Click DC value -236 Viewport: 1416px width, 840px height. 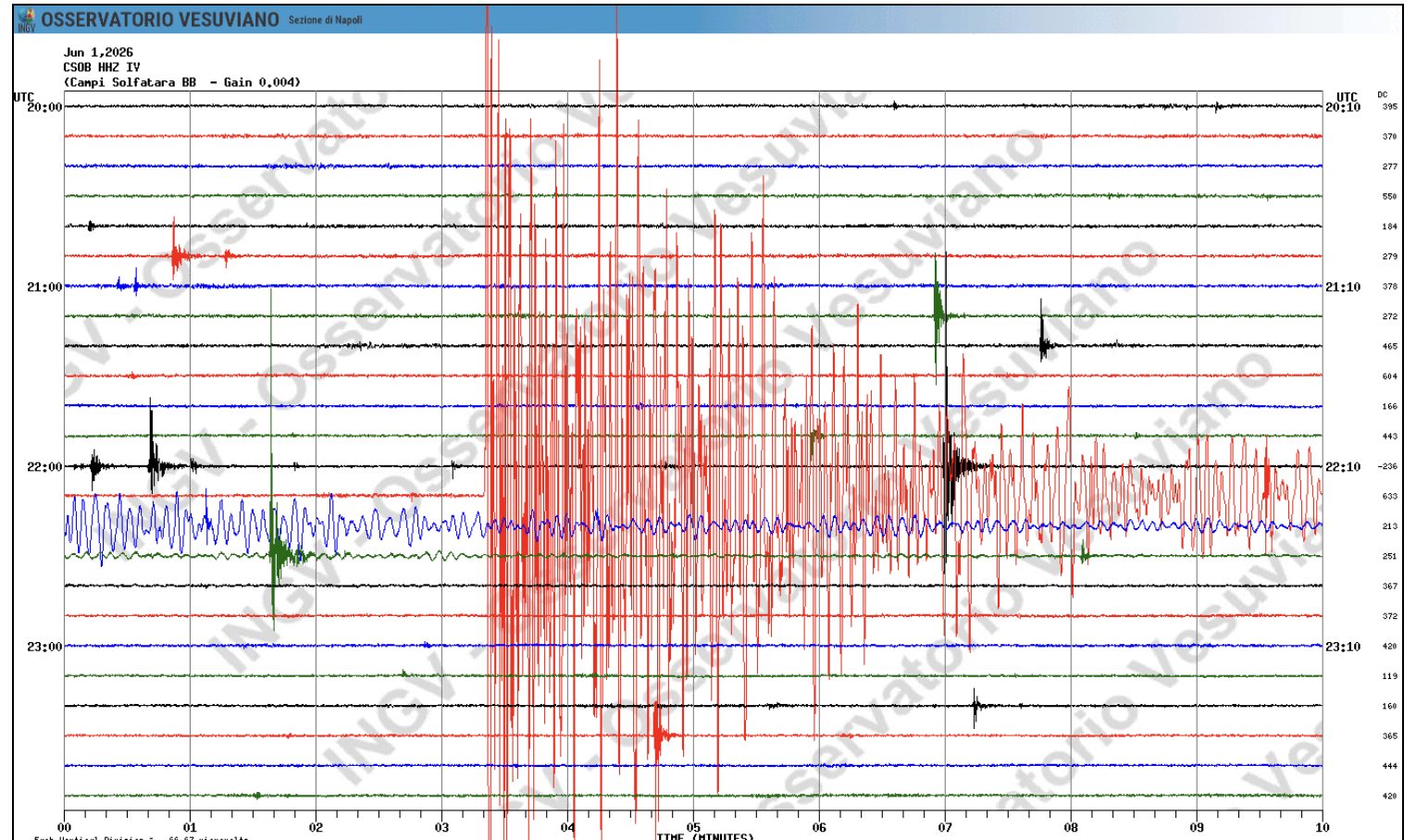coord(1388,466)
